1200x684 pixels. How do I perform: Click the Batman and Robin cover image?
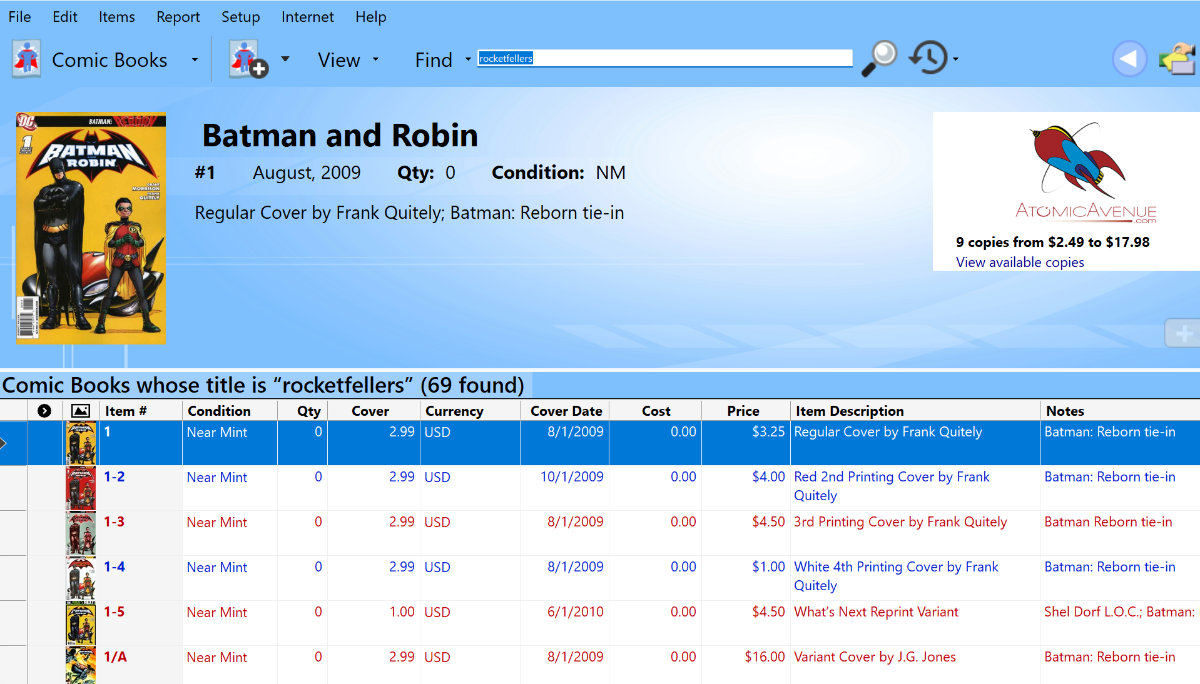90,228
